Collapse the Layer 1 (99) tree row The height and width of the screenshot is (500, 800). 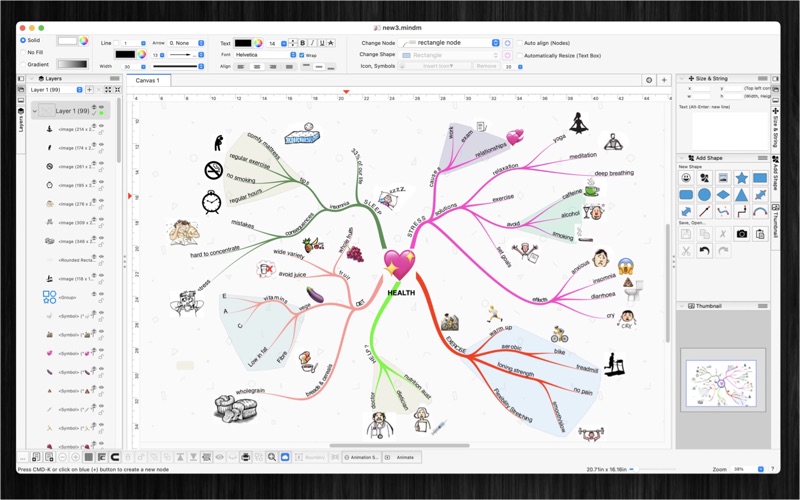point(35,111)
